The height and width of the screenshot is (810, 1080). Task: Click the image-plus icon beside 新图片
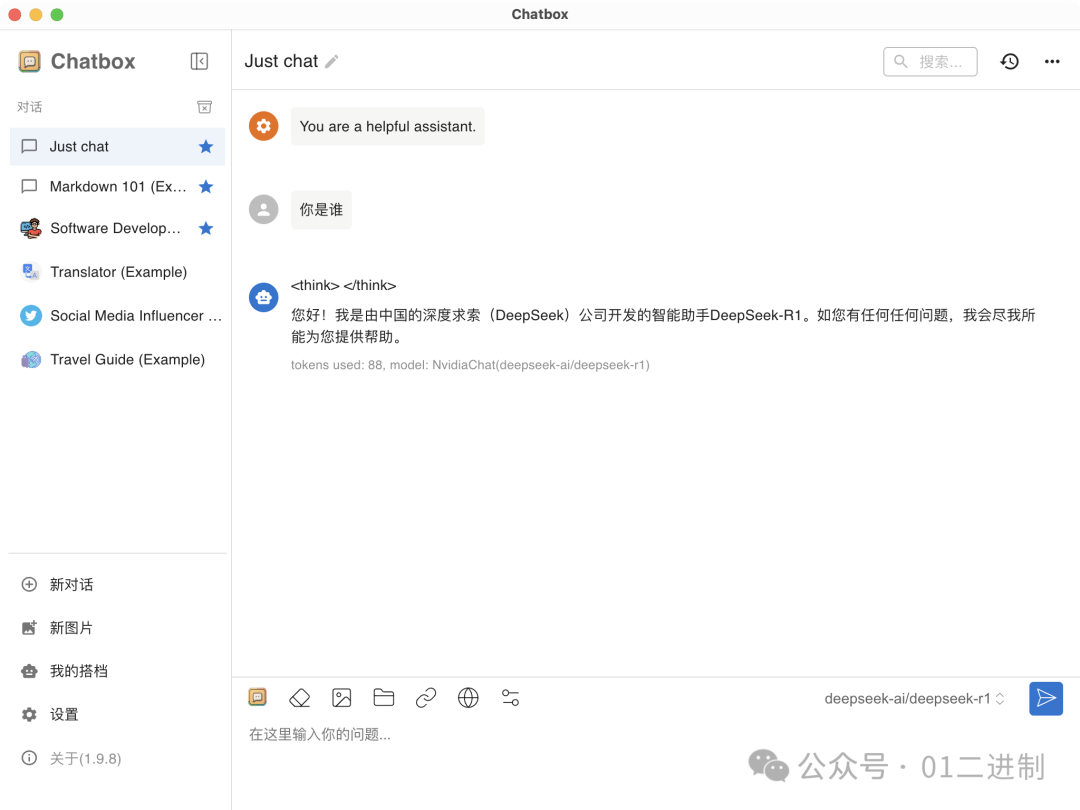[29, 628]
